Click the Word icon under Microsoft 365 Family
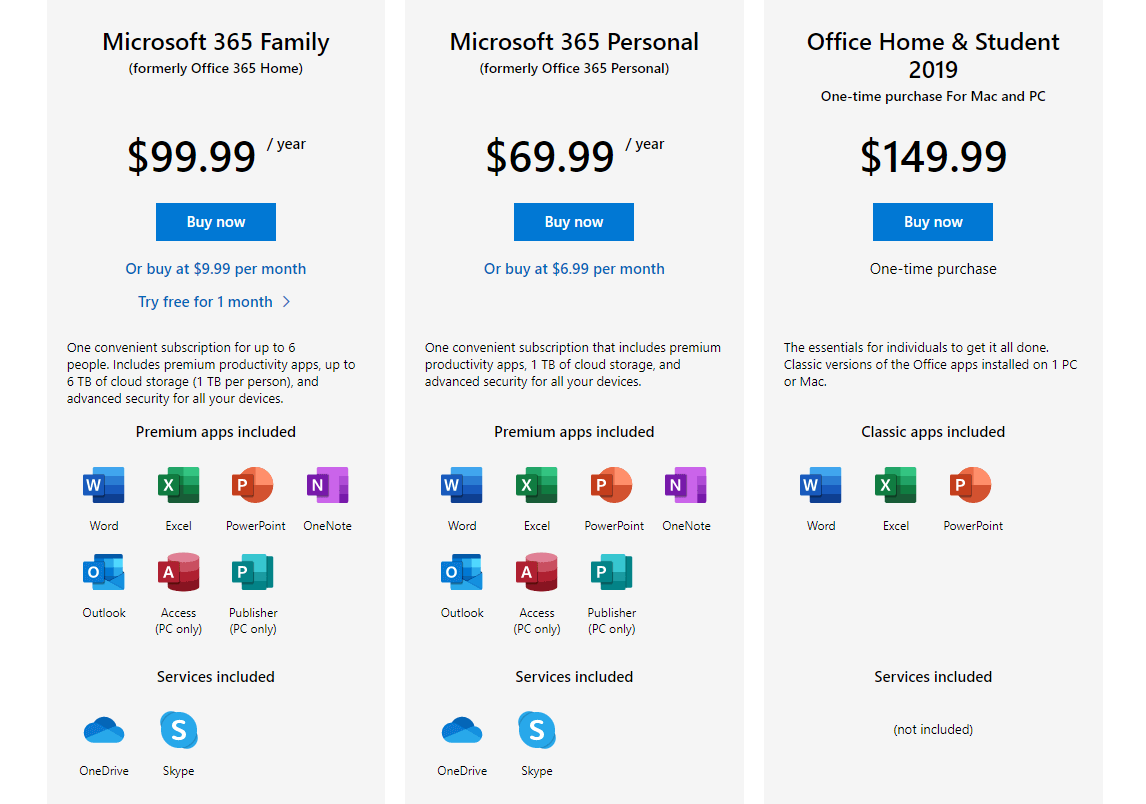Screen dimensions: 1146x804 [x=103, y=484]
